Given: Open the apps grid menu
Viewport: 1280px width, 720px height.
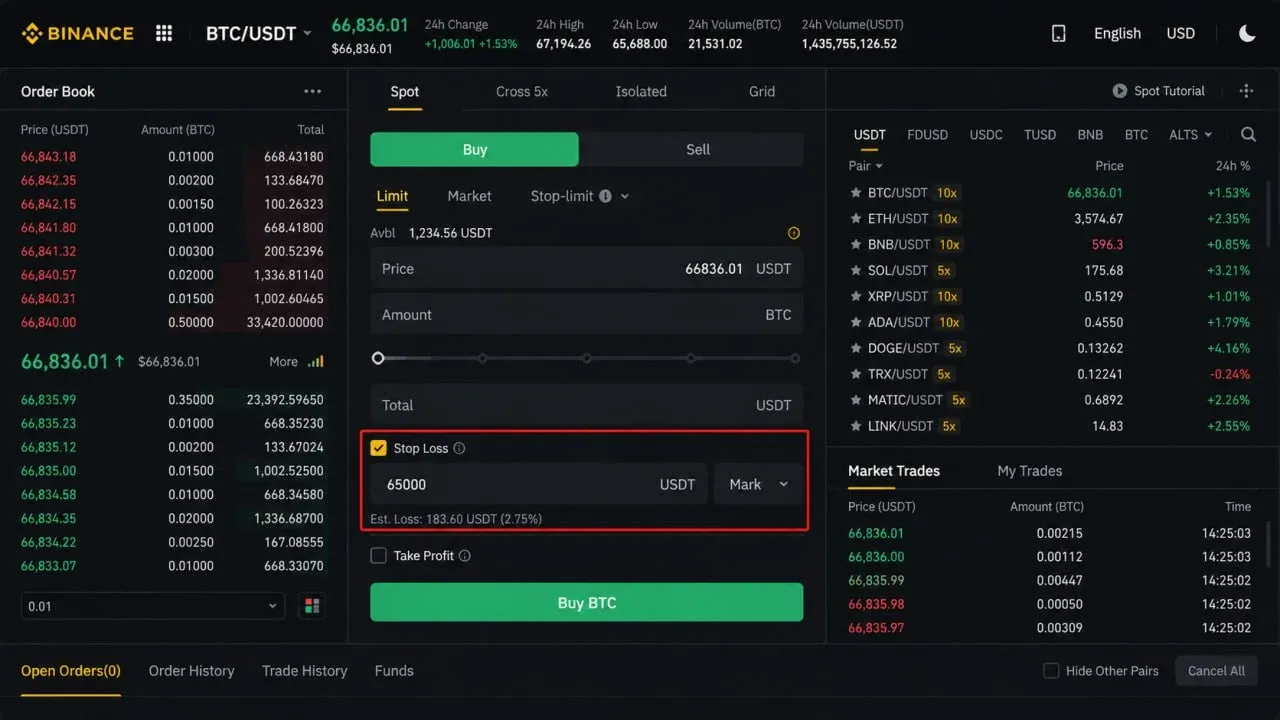Looking at the screenshot, I should [164, 33].
